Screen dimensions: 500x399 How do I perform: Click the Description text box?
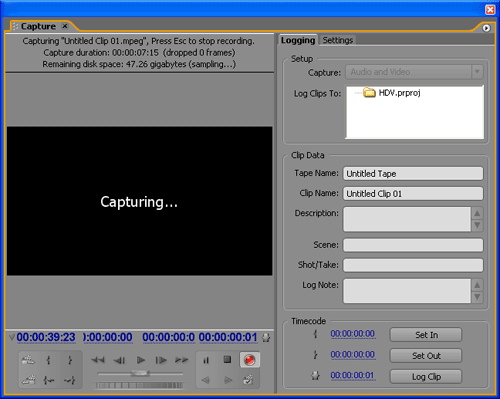407,219
